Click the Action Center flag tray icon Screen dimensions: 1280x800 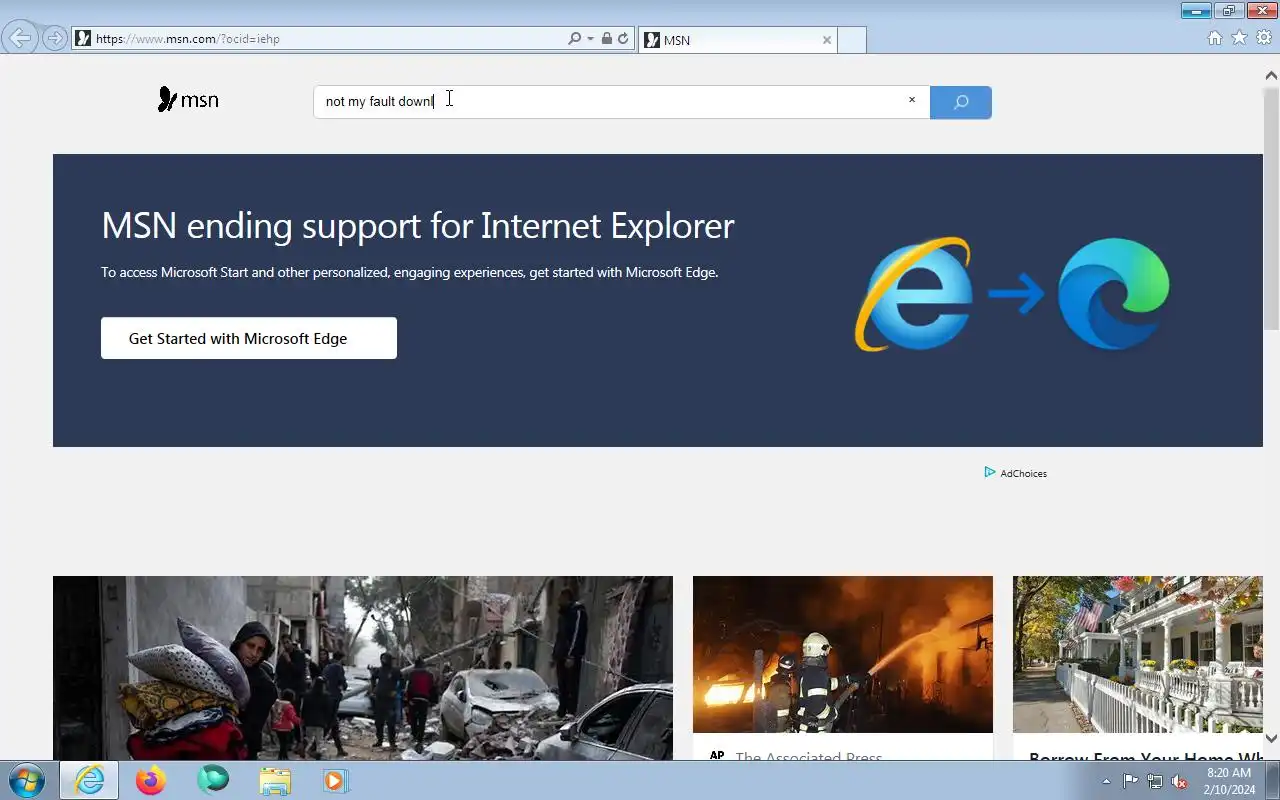pos(1130,781)
